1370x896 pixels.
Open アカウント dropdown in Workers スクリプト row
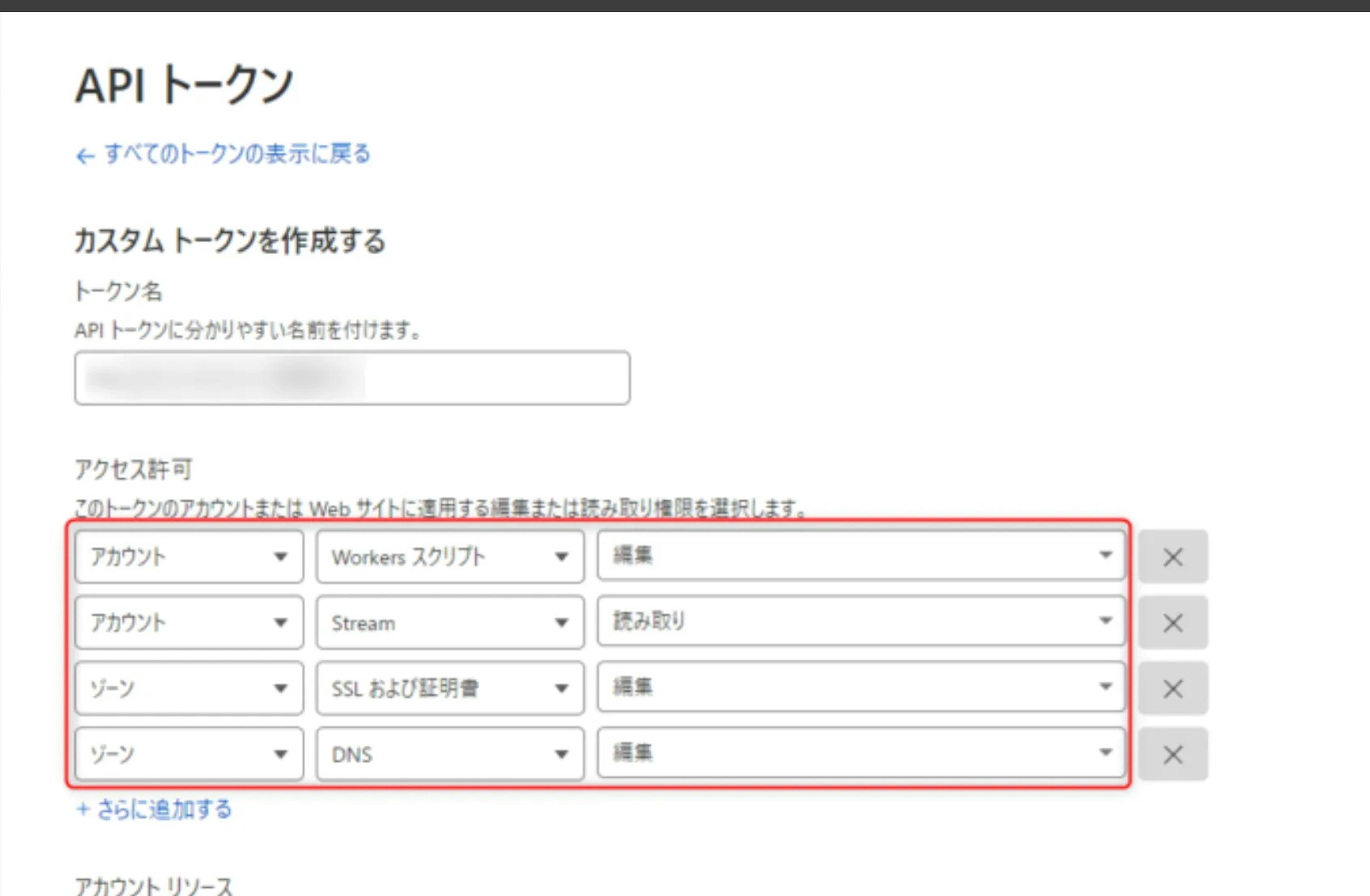tap(189, 556)
